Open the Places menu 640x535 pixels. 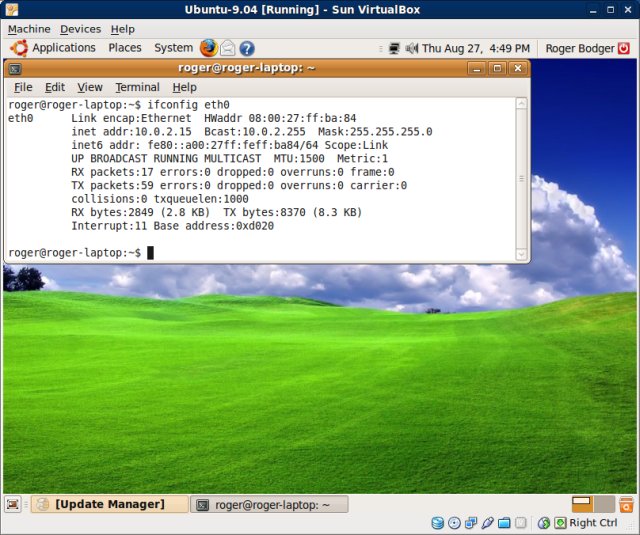coord(125,48)
